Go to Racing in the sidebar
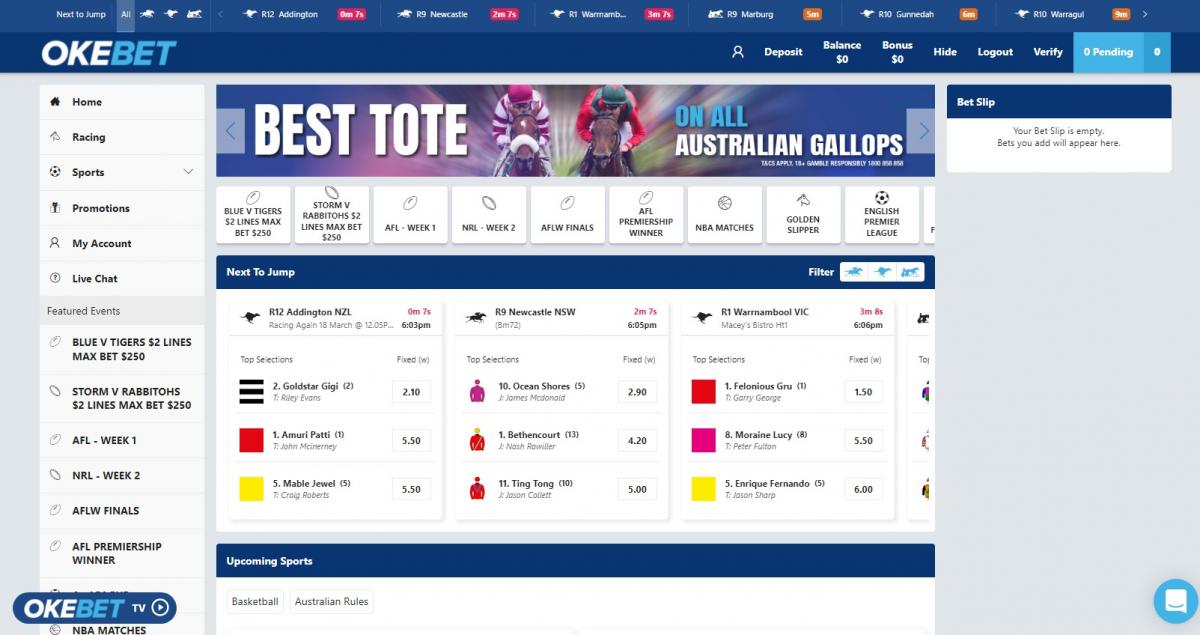1200x635 pixels. coord(122,137)
